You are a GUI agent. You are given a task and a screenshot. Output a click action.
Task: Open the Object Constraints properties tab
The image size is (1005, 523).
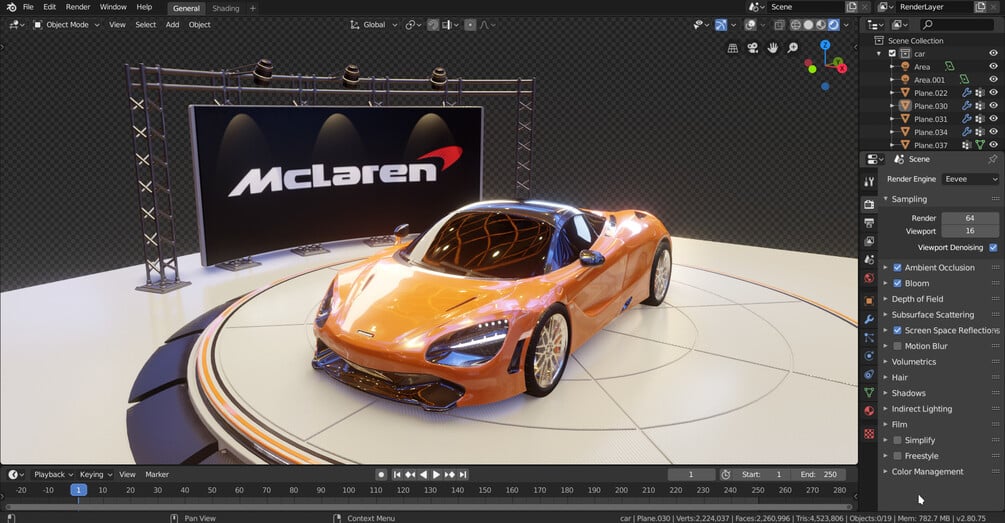[x=869, y=374]
